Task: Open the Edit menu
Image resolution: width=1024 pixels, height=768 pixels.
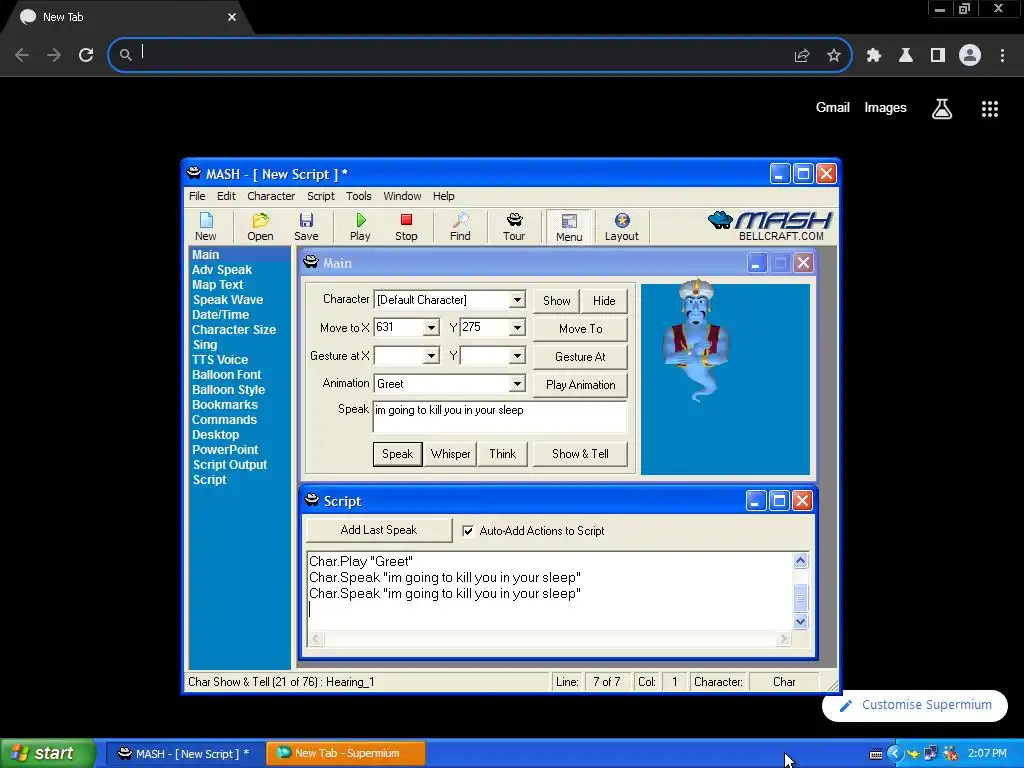Action: [226, 196]
